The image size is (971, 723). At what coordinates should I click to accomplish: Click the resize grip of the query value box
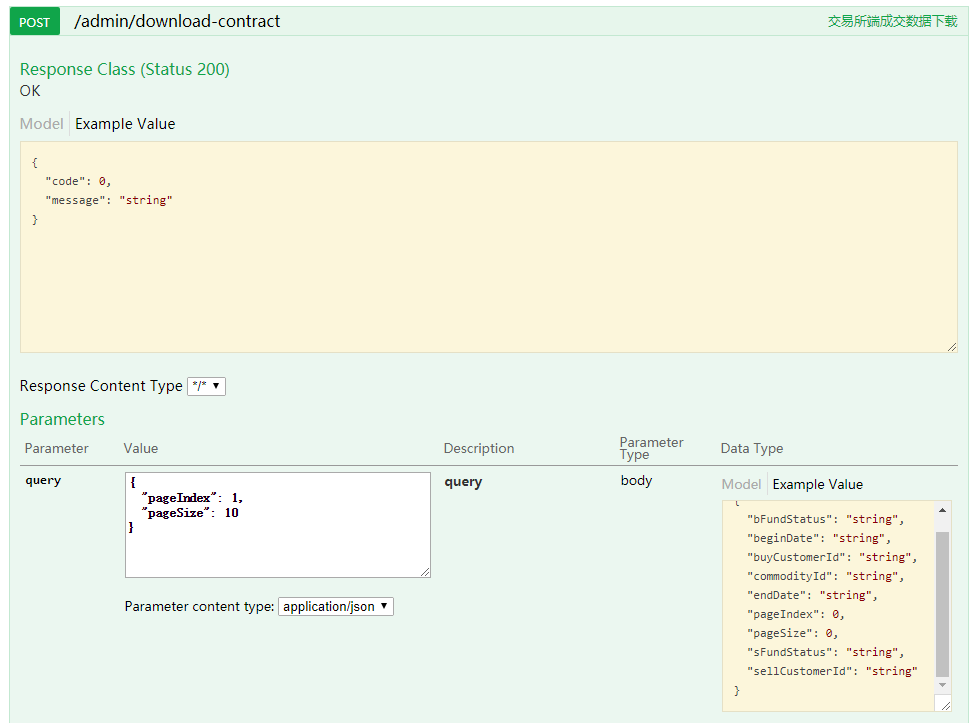coord(425,571)
